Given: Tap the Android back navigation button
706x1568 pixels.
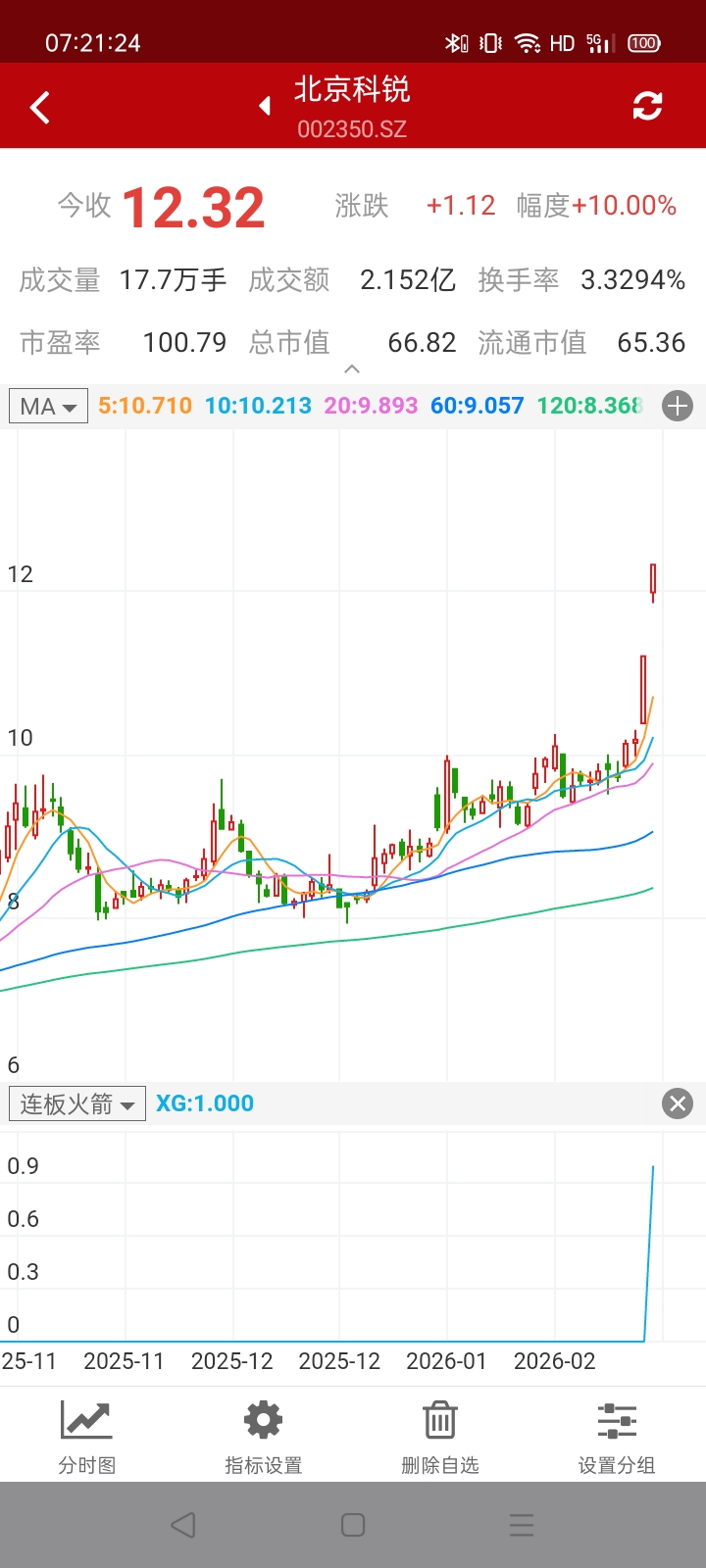Looking at the screenshot, I should (x=183, y=1525).
